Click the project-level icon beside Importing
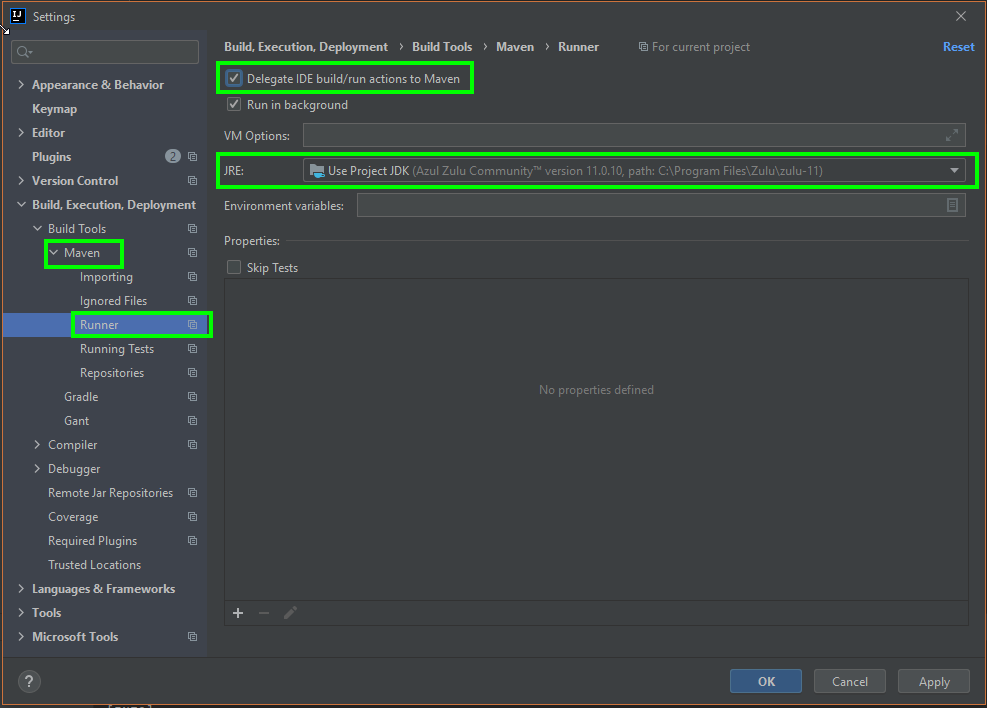The width and height of the screenshot is (987, 708). 193,276
